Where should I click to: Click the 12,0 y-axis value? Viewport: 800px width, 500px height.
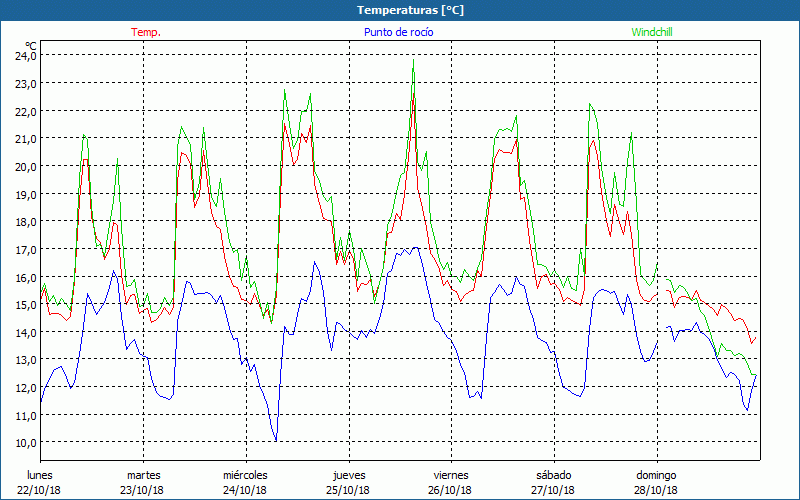[x=26, y=388]
